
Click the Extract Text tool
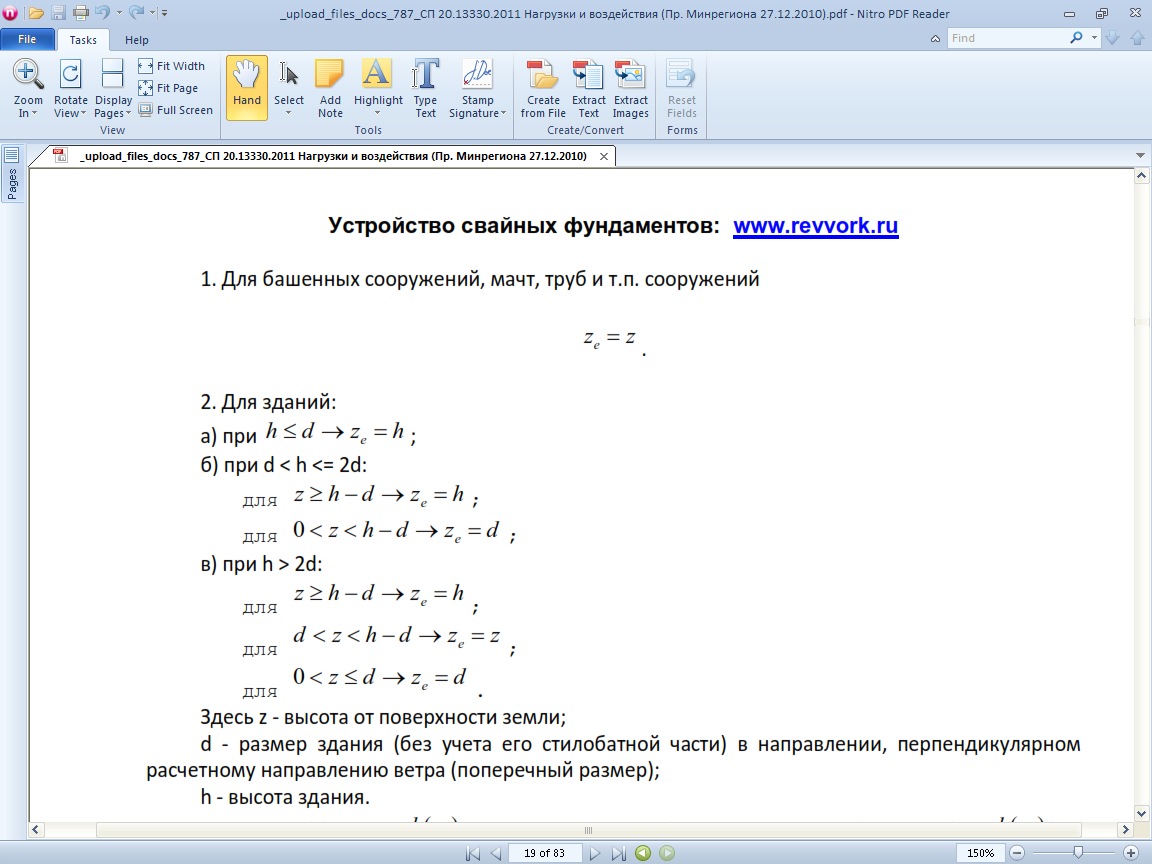(588, 87)
